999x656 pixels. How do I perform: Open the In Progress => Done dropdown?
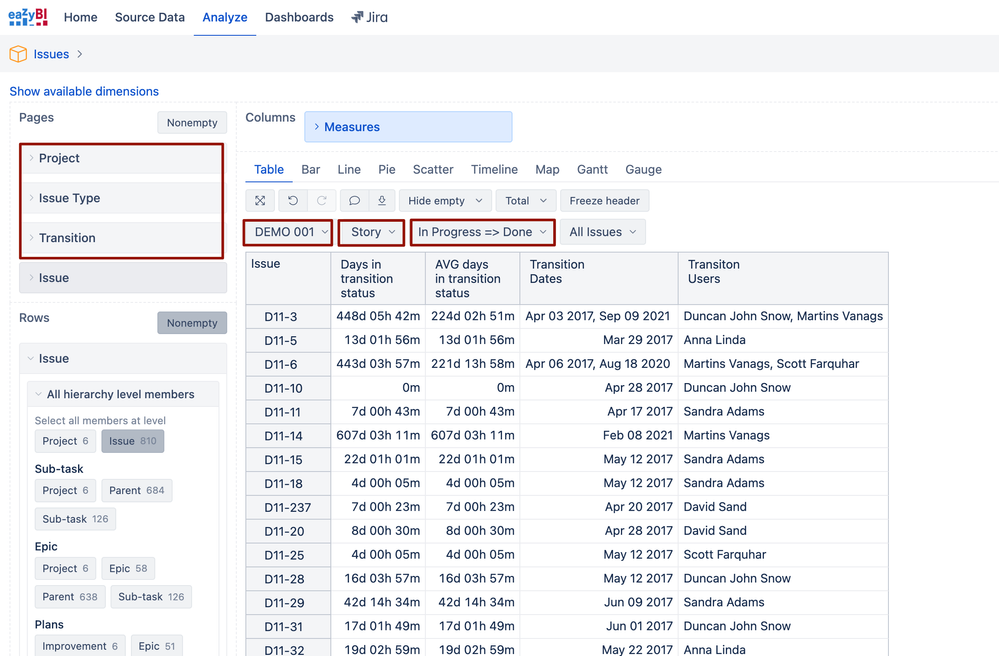tap(482, 232)
